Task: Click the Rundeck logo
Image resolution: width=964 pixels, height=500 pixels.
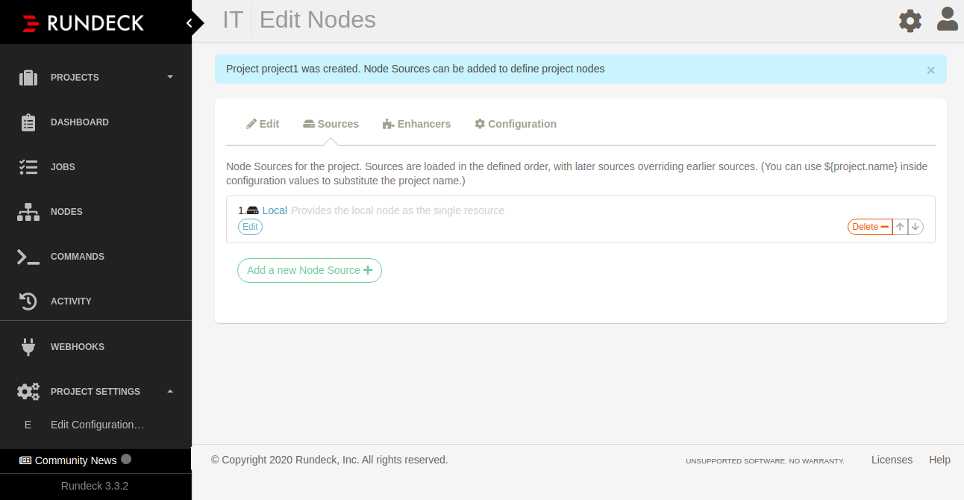Action: [83, 23]
